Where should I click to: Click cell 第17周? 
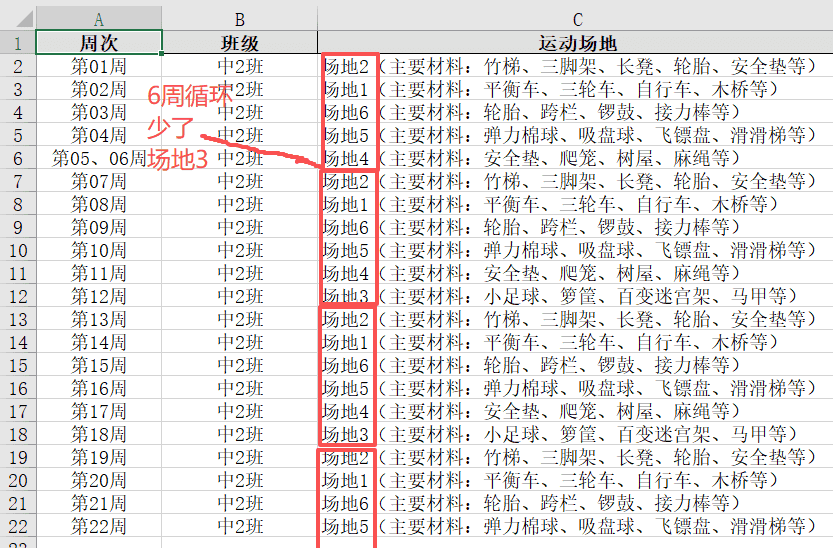click(x=99, y=411)
